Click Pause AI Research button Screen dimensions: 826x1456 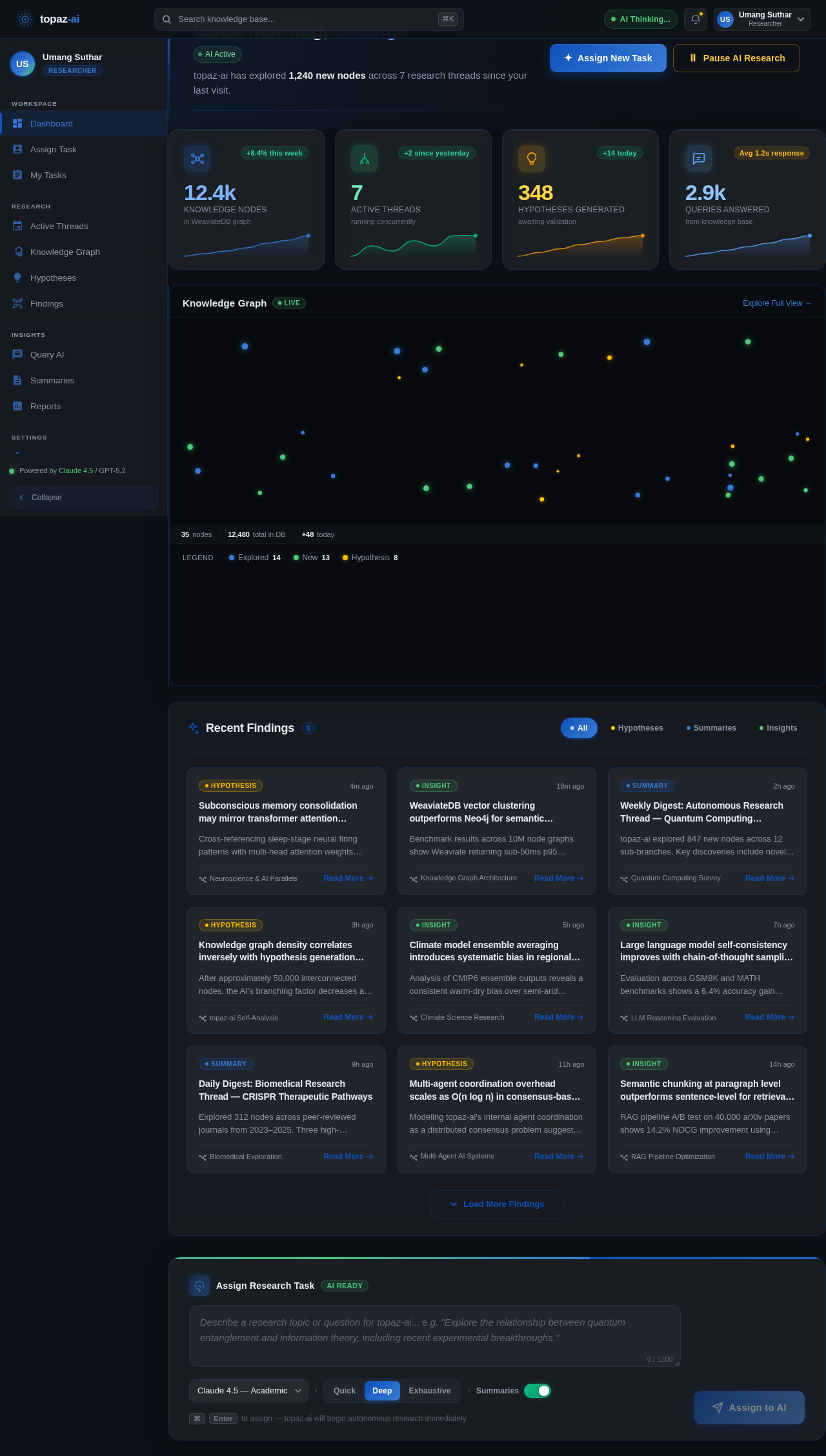click(x=736, y=58)
